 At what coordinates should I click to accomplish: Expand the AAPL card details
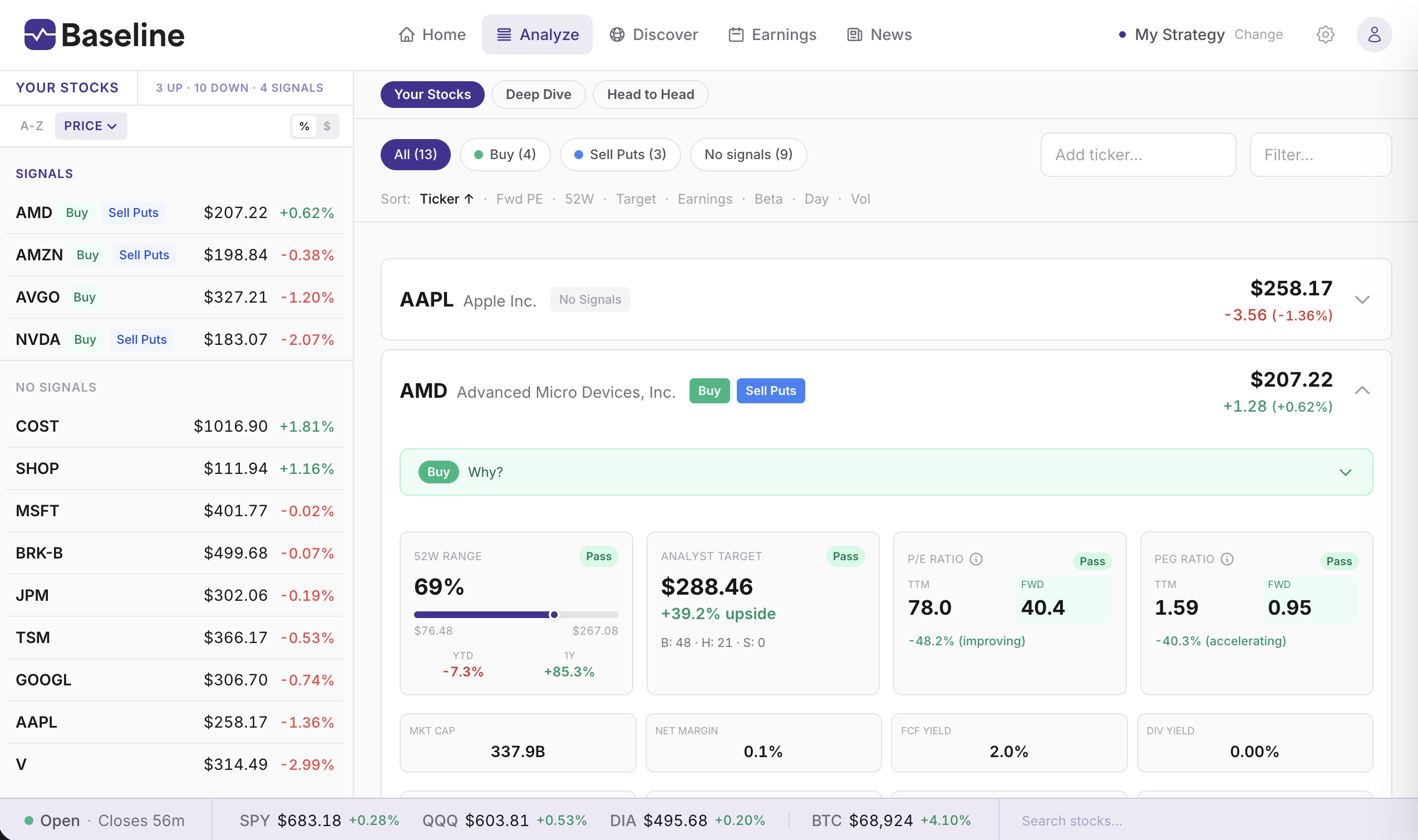point(1363,299)
